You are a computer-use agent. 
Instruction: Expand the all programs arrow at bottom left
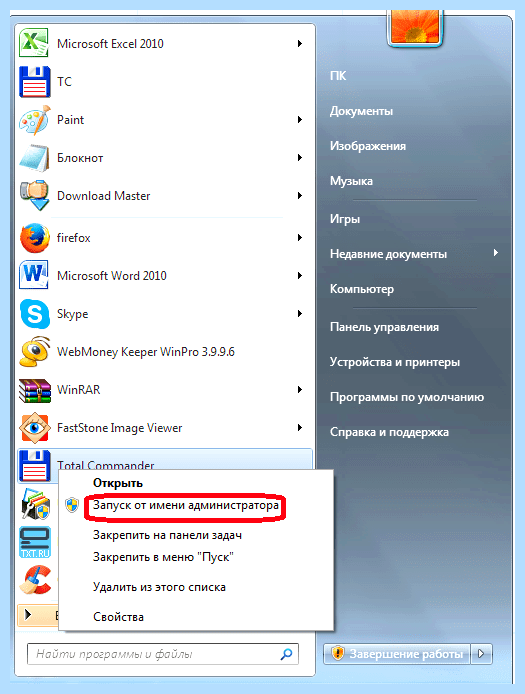click(x=28, y=614)
